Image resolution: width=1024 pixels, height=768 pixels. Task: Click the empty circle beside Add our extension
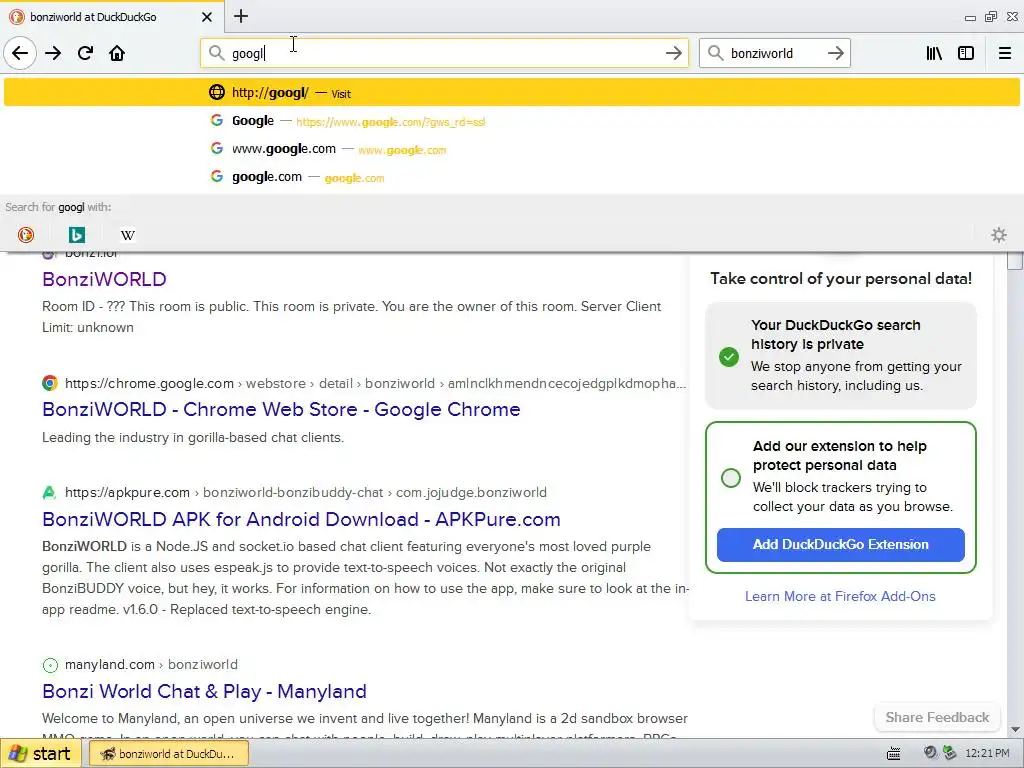coord(731,477)
